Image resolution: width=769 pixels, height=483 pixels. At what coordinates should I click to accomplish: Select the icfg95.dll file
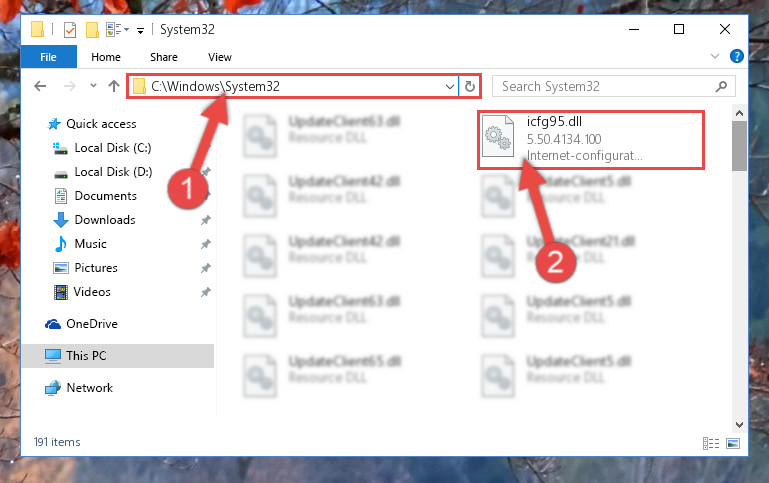coord(590,140)
